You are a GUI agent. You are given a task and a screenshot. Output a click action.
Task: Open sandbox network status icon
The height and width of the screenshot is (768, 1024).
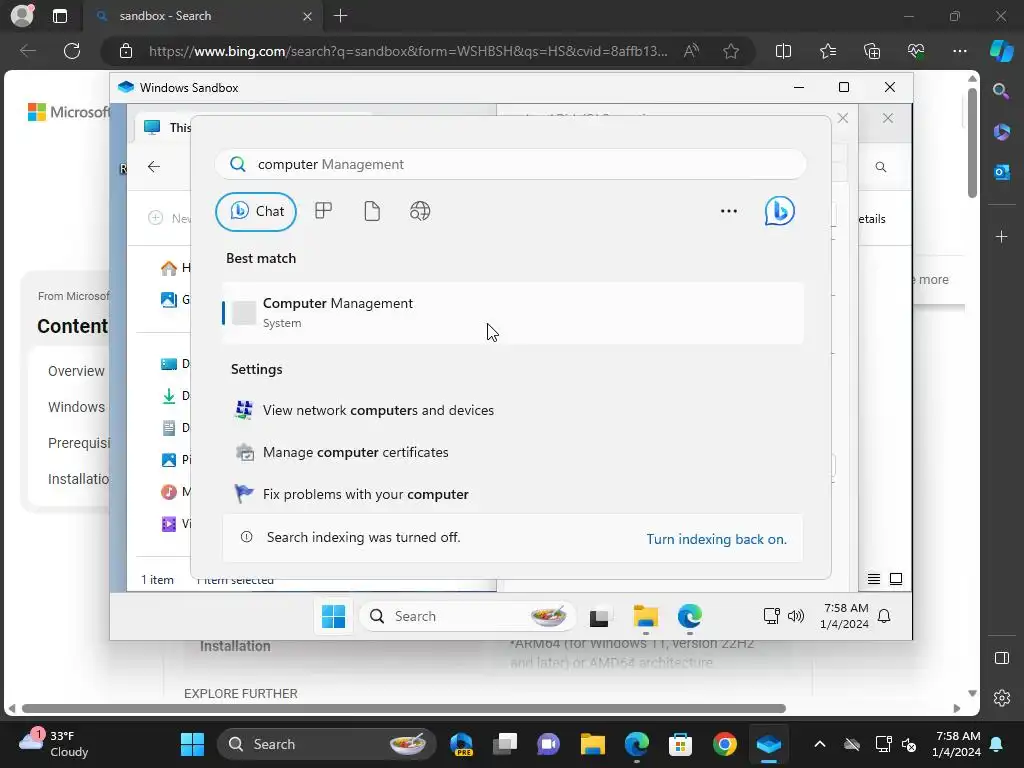coord(771,616)
